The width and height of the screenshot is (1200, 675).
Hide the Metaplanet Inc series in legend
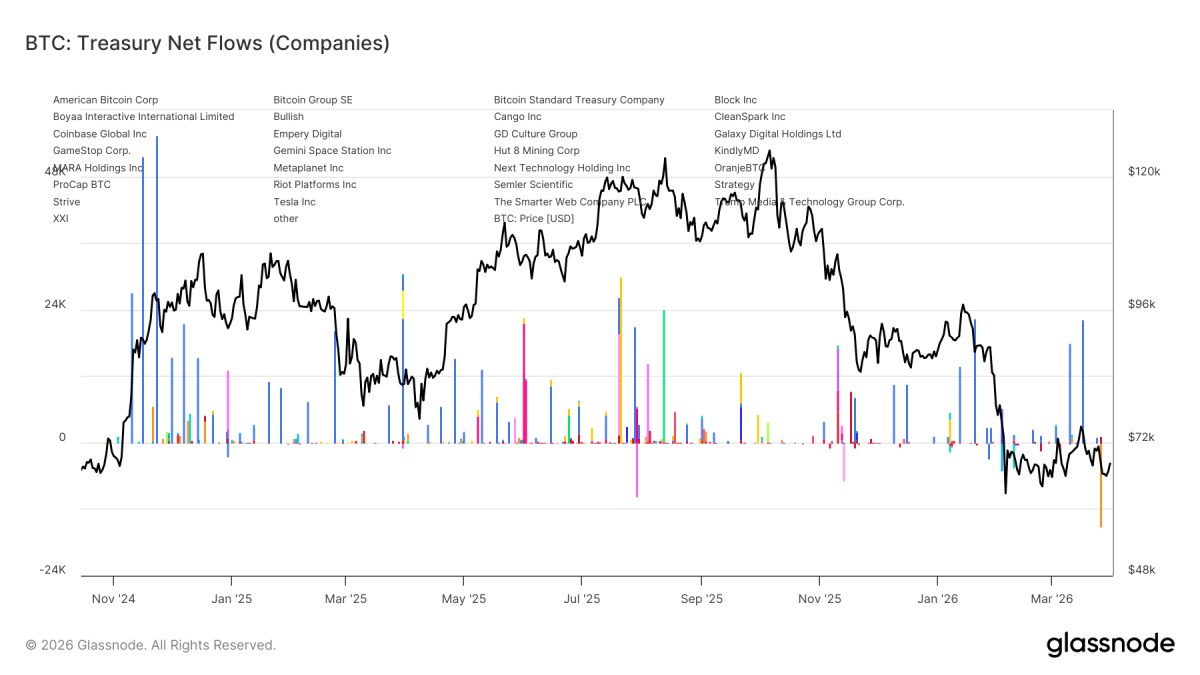(308, 167)
